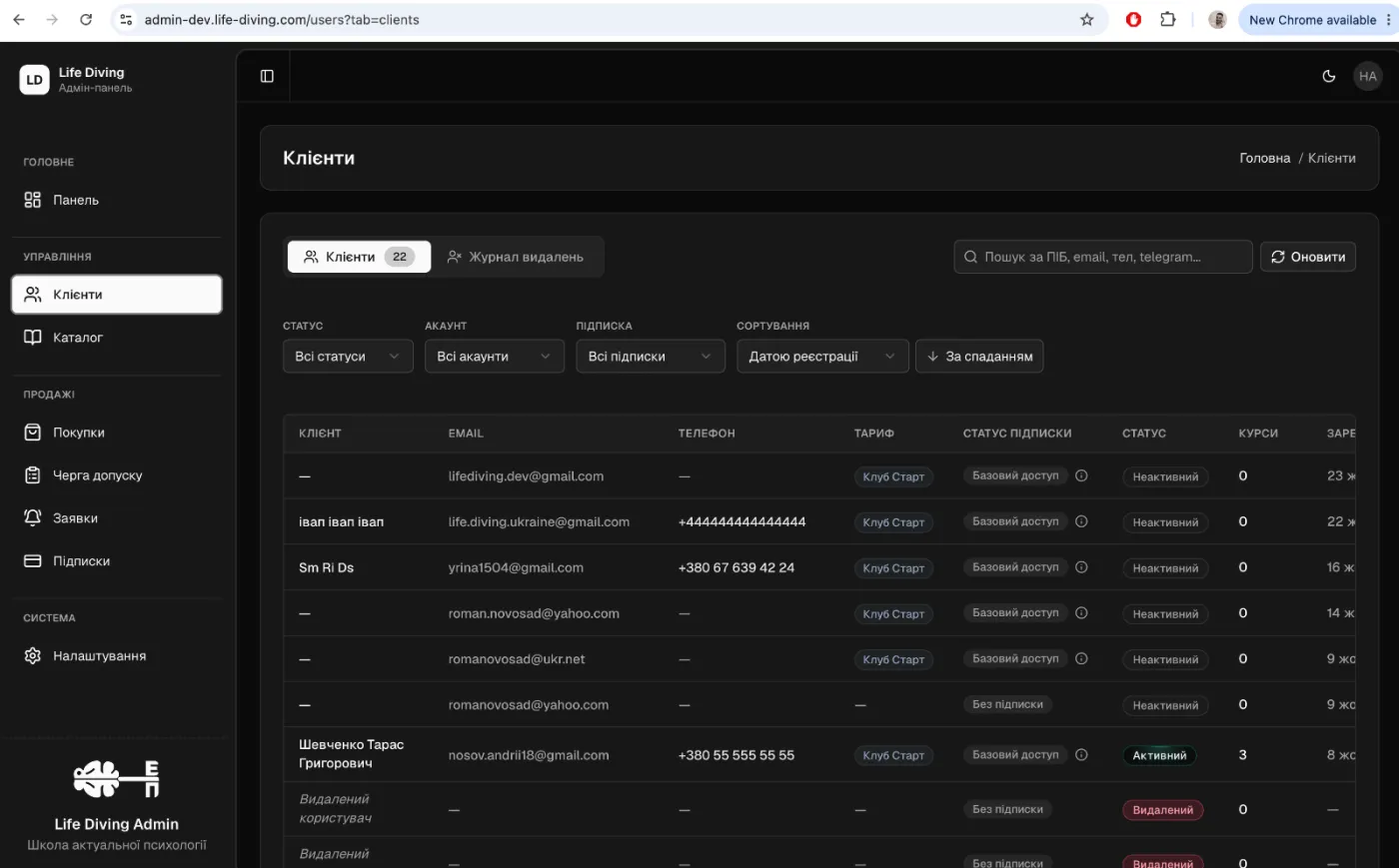Open Черга допуску in the sidebar
Viewport: 1399px width, 868px height.
click(116, 475)
